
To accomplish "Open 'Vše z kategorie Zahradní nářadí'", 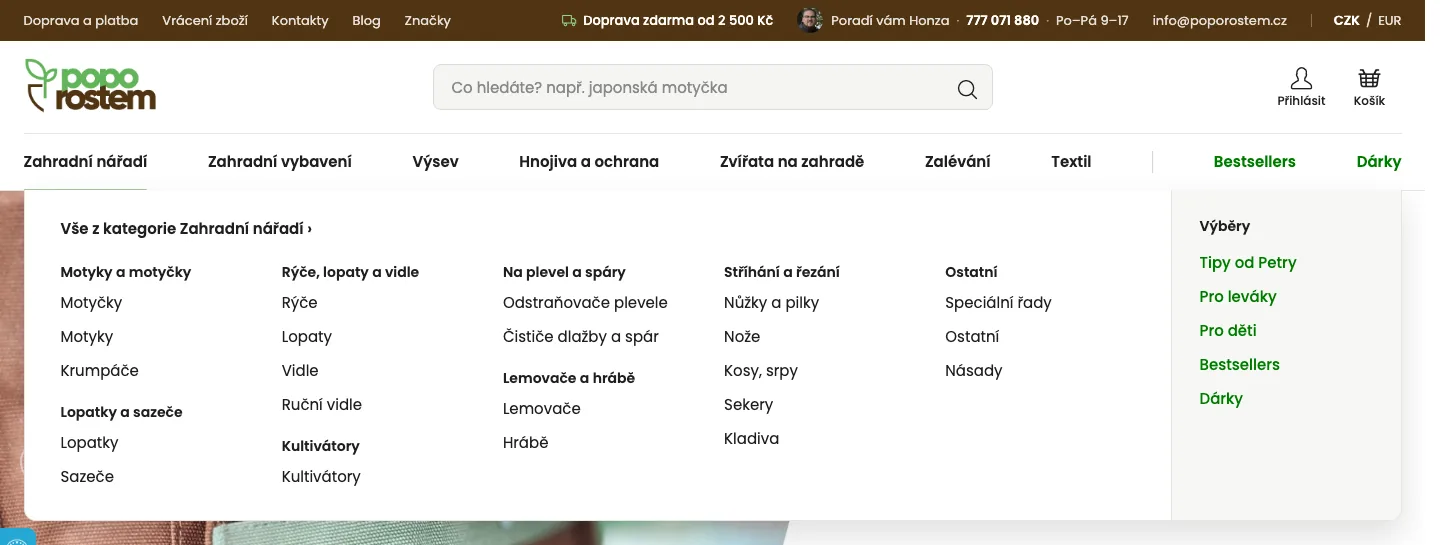I will [186, 228].
